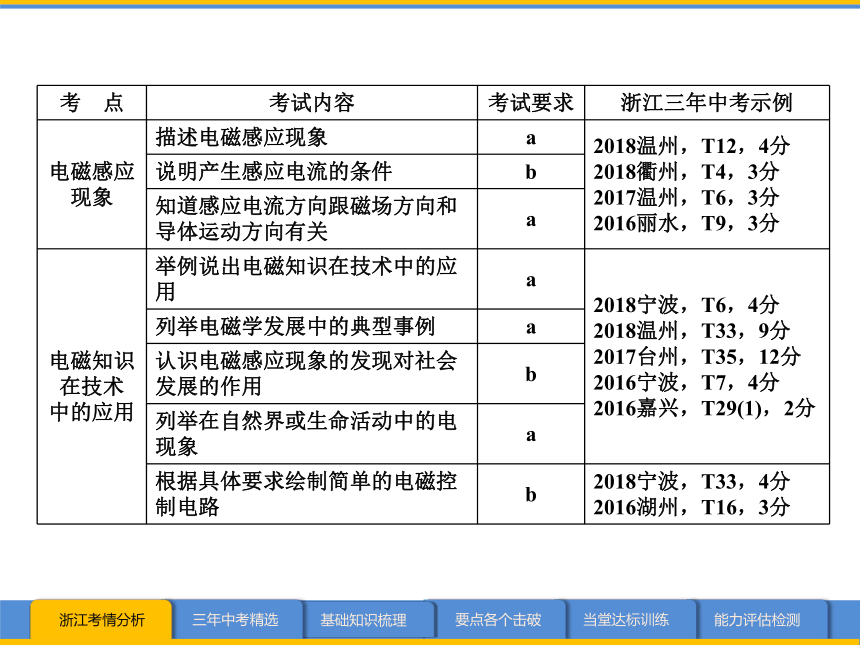Click requirement 'b' beside 根据具体要求绘制
This screenshot has width=860, height=645.
click(x=531, y=495)
